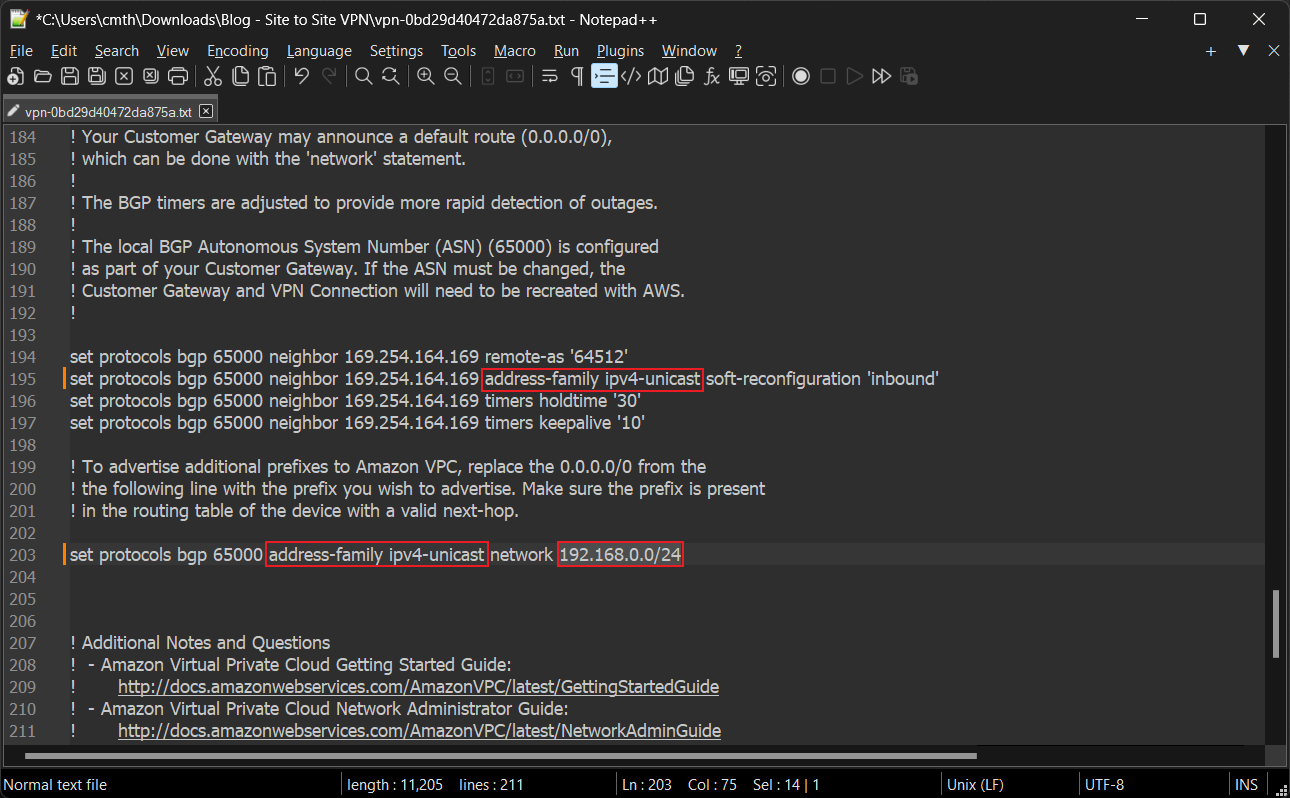1290x798 pixels.
Task: Toggle Show All Characters
Action: click(576, 76)
